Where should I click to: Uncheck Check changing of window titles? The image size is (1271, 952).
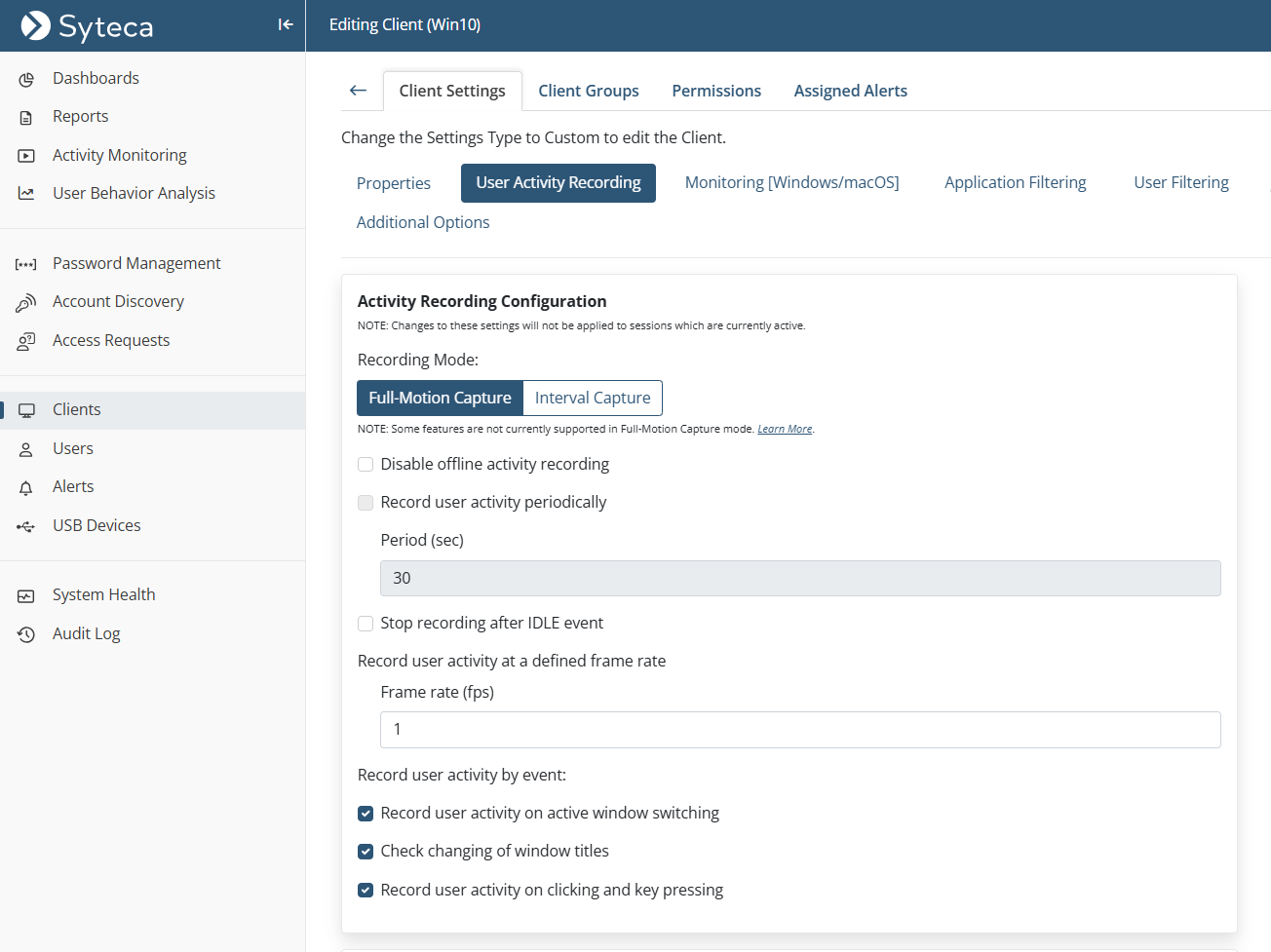click(x=366, y=852)
